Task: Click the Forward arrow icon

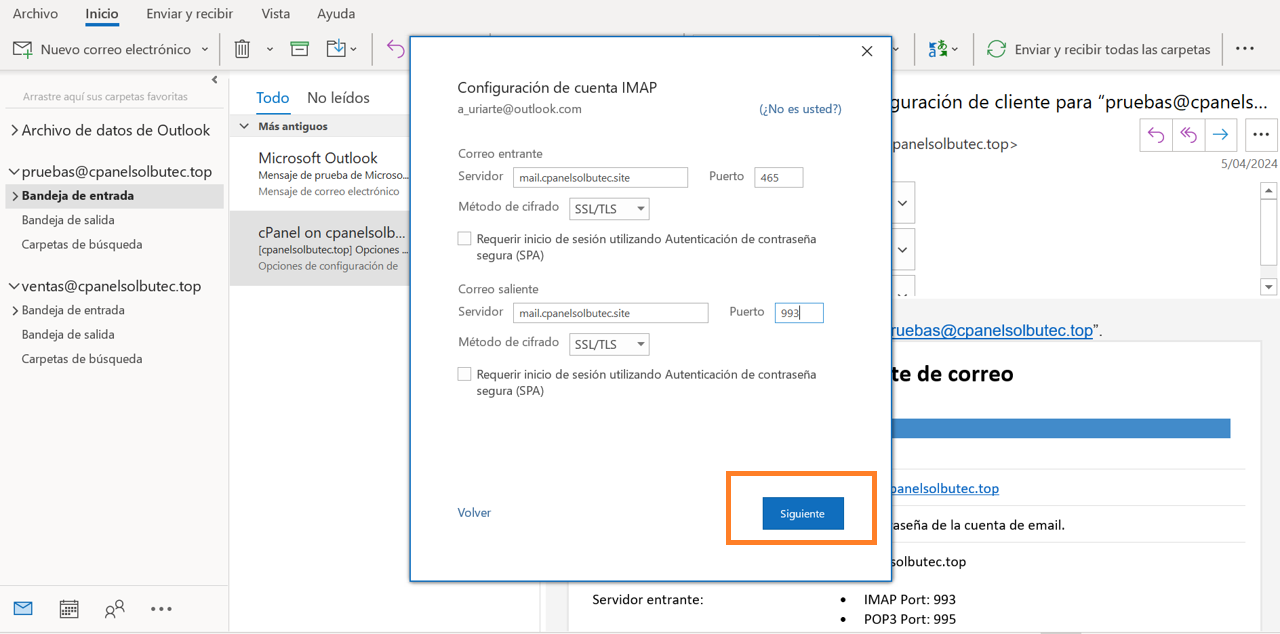Action: pos(1220,135)
